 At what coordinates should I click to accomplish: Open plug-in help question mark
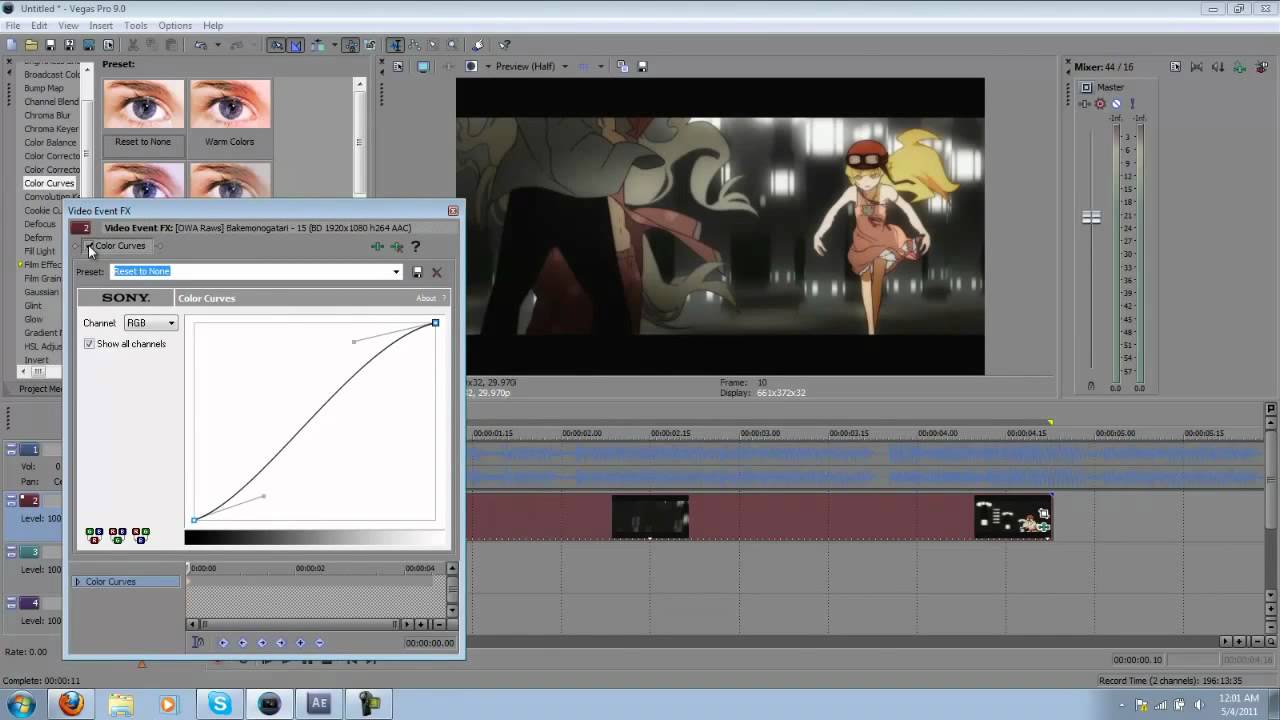416,246
